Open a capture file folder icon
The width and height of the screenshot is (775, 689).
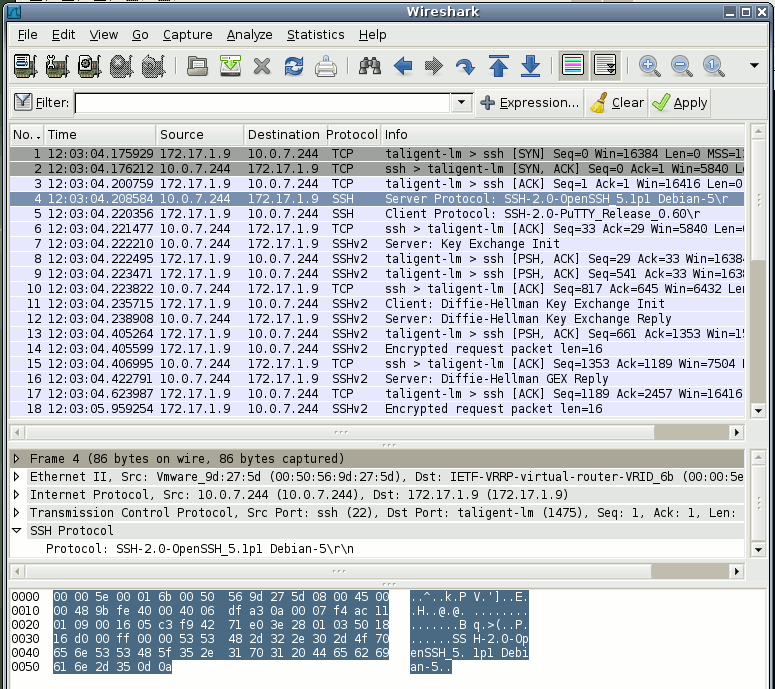point(197,66)
